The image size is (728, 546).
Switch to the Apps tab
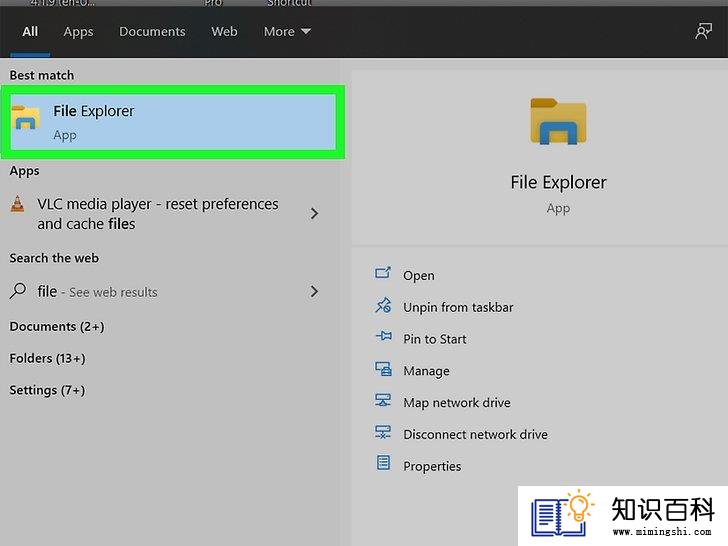click(x=78, y=32)
